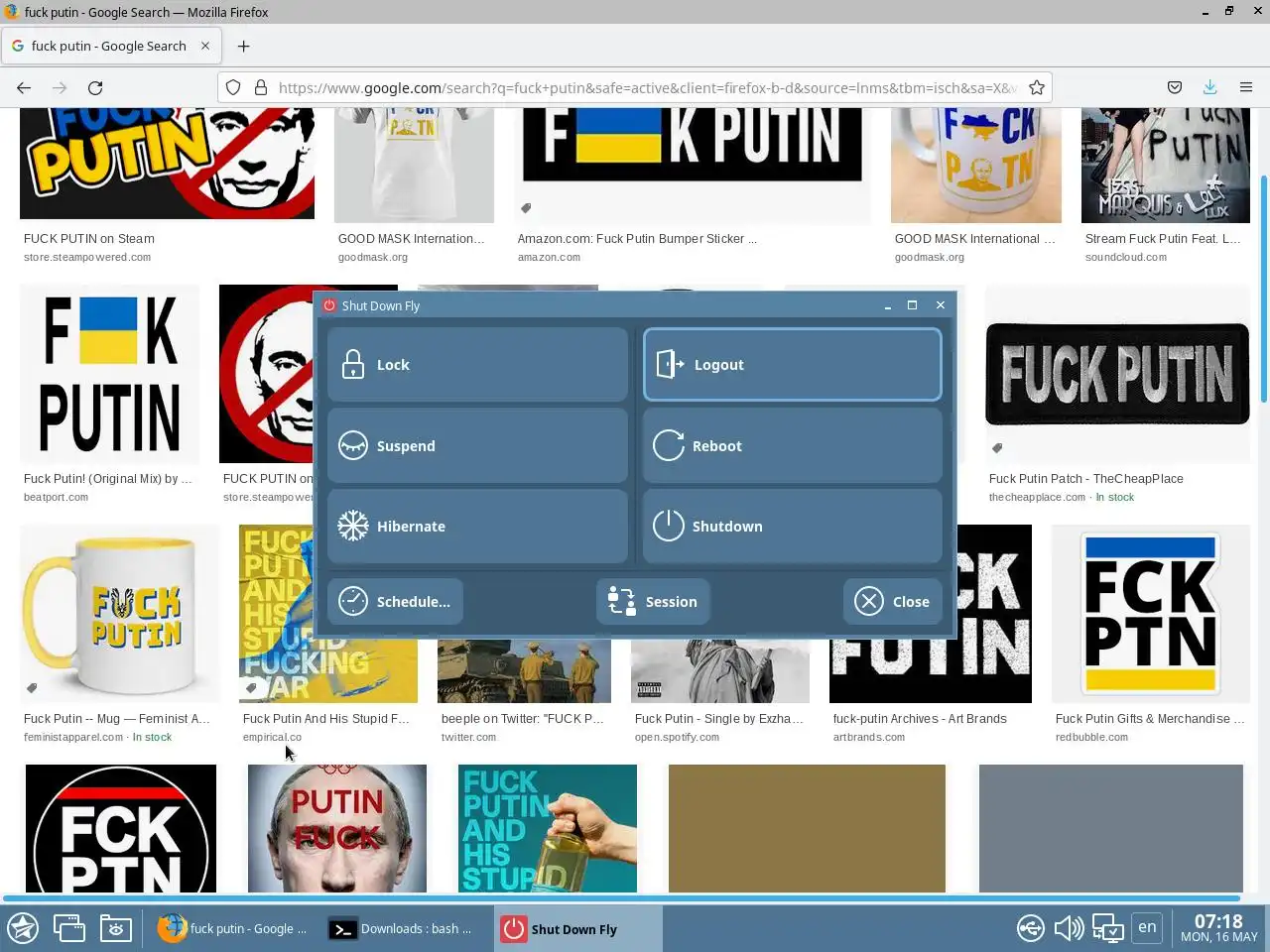
Task: Choose Reboot option
Action: 792,446
